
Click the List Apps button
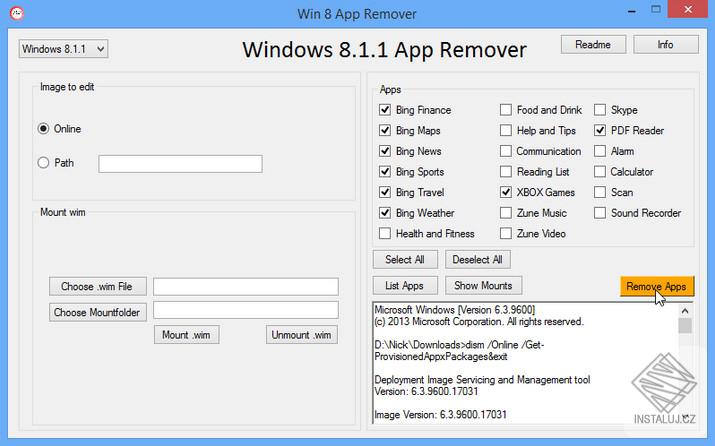tap(405, 285)
